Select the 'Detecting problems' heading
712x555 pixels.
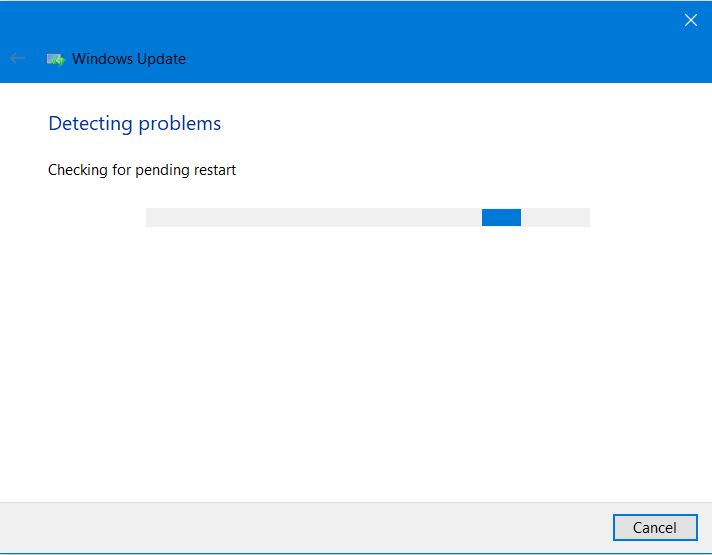(x=134, y=124)
